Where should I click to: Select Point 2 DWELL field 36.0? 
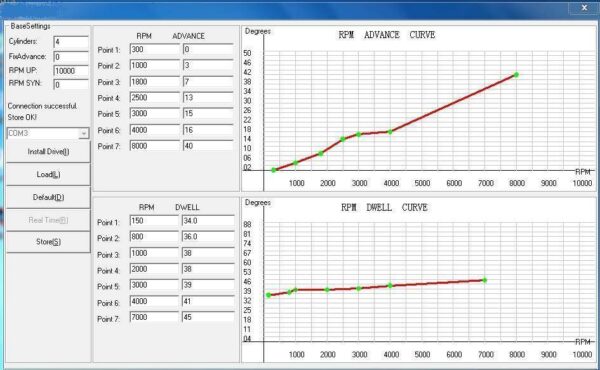coord(208,237)
